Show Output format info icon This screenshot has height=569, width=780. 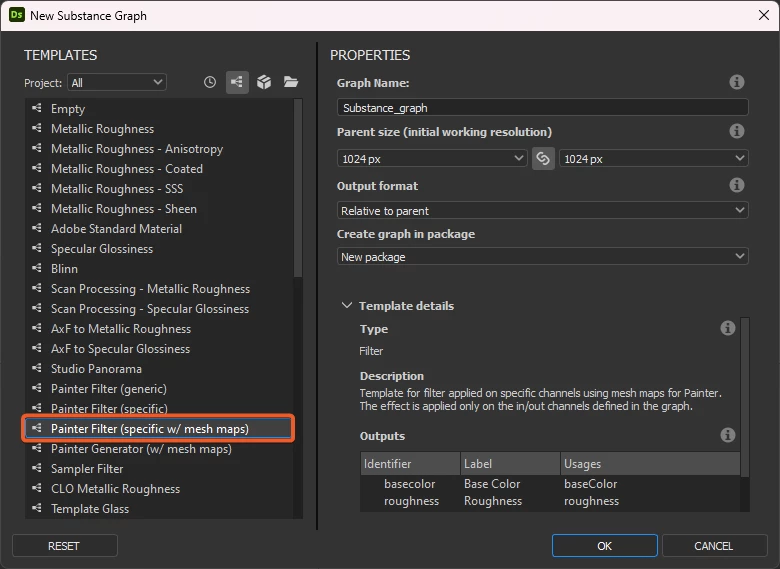pyautogui.click(x=737, y=186)
